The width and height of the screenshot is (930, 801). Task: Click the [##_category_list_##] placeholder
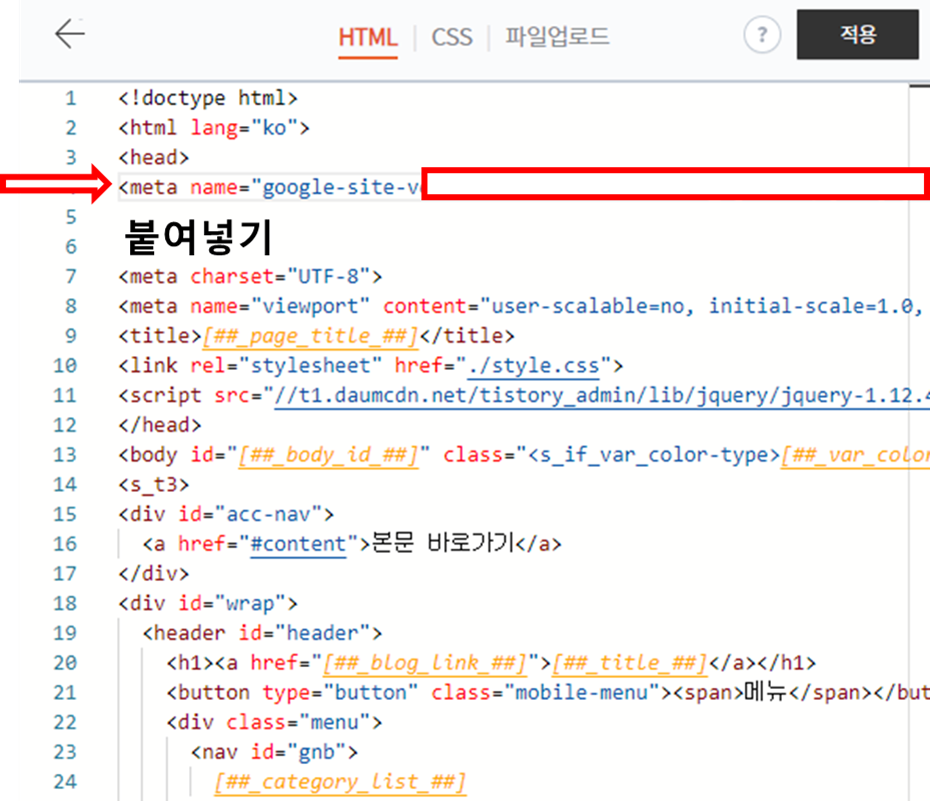click(340, 783)
